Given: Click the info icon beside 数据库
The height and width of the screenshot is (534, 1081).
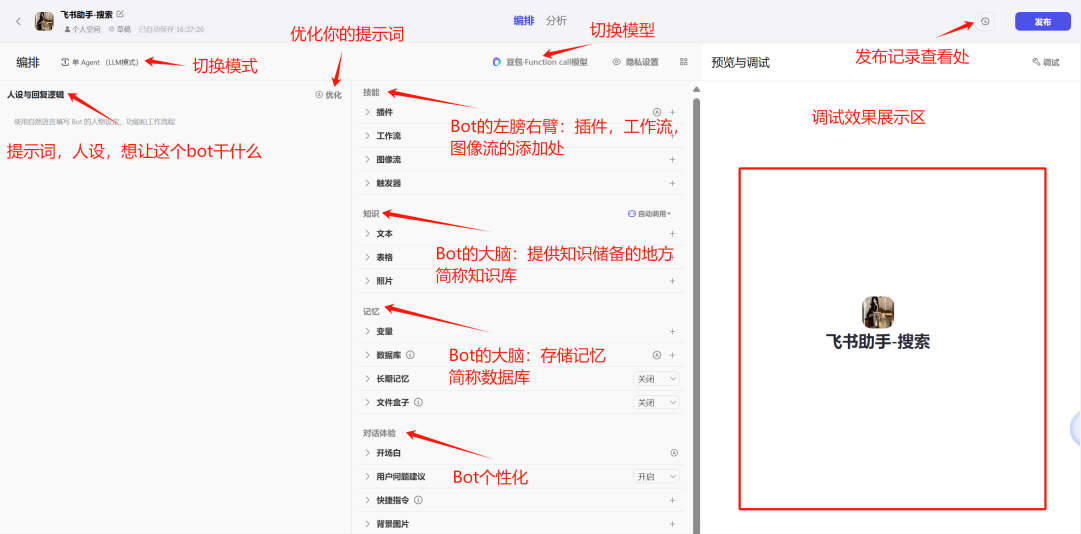Looking at the screenshot, I should 410,355.
